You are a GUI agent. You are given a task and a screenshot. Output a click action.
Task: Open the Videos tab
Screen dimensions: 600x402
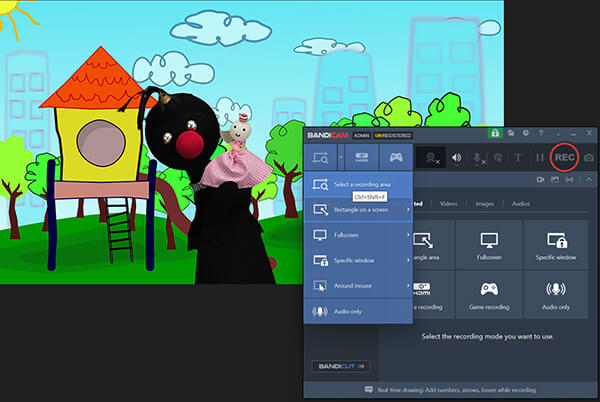tap(448, 203)
